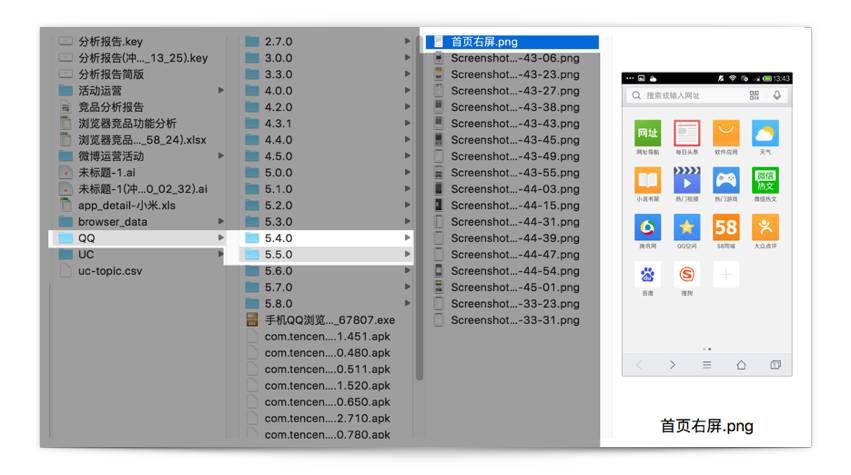Select file 未标题-1.ai
This screenshot has width=851, height=475.
click(106, 173)
